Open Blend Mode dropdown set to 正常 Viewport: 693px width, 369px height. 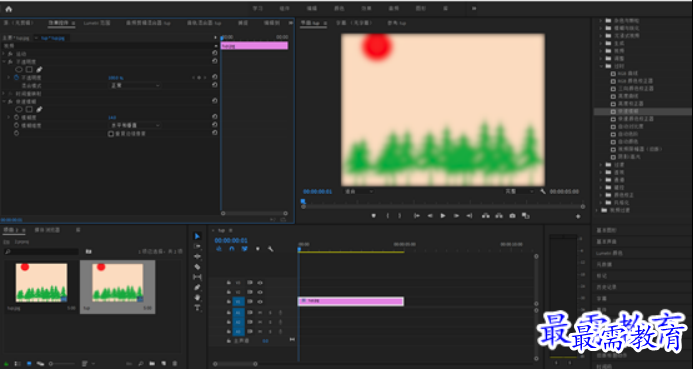pyautogui.click(x=135, y=85)
